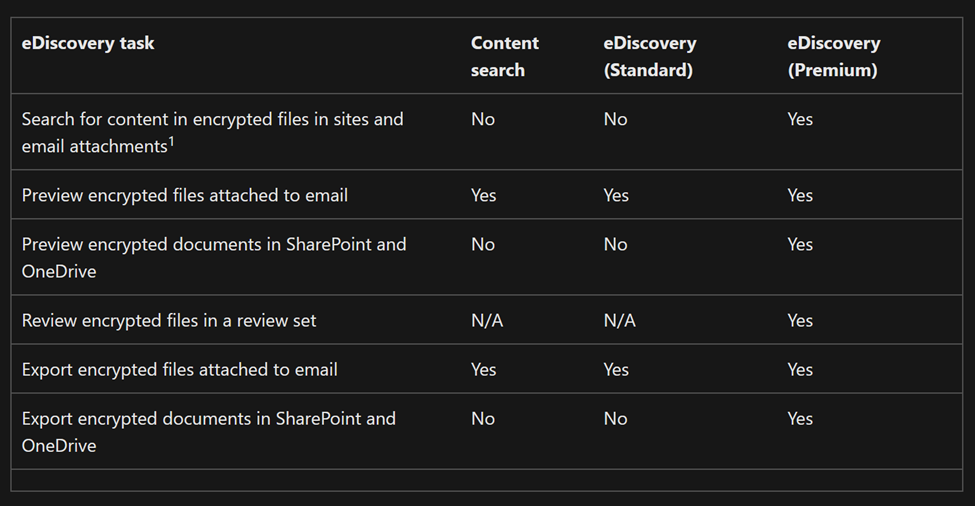Click 'Export encrypted files attached to email' cell
This screenshot has height=506, width=975.
point(180,370)
